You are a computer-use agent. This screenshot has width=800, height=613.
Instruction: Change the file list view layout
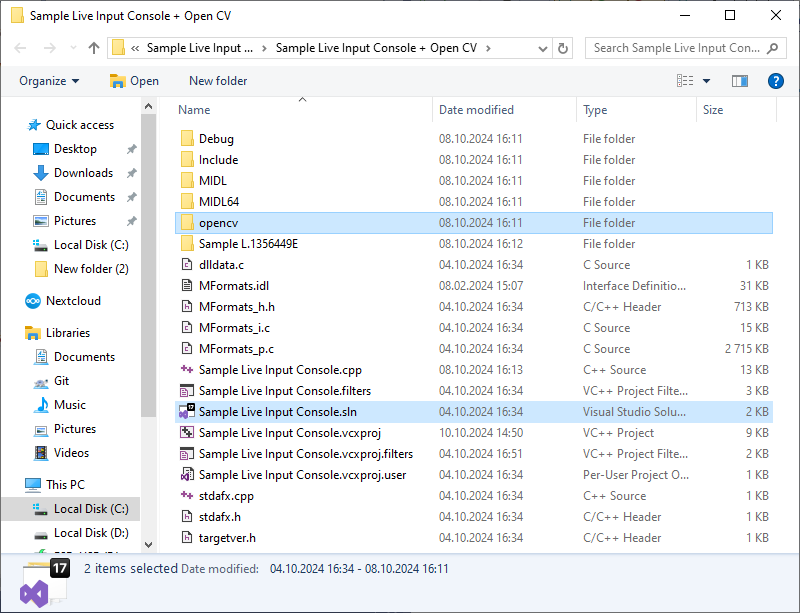tap(685, 81)
